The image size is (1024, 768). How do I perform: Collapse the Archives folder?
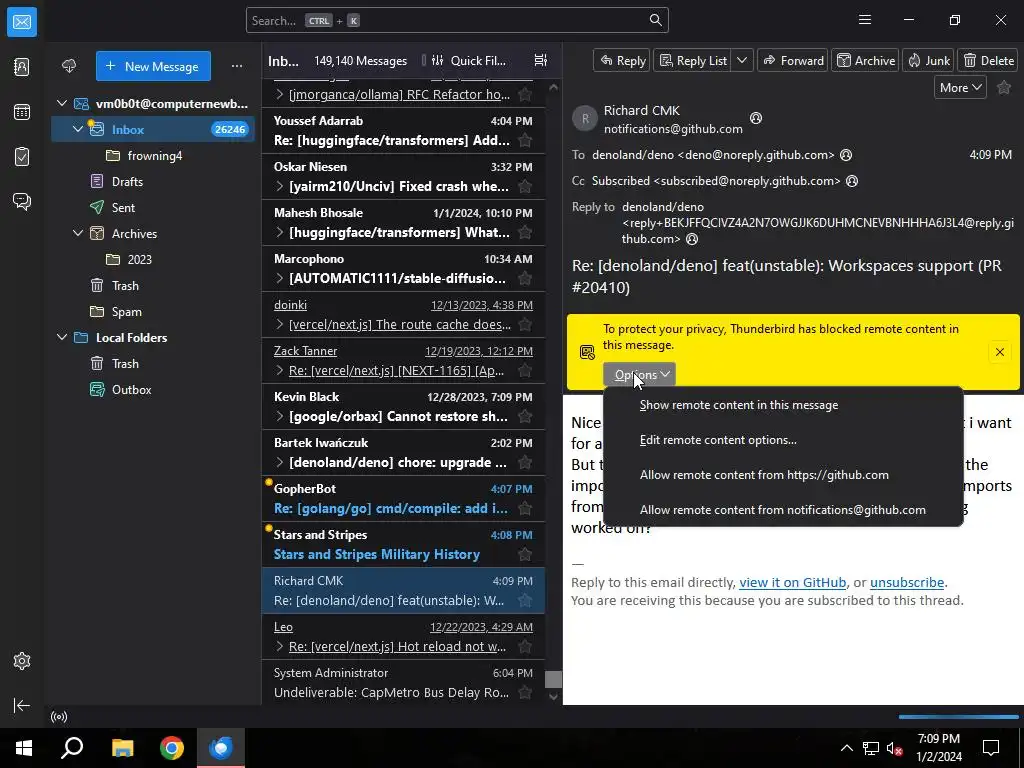pos(78,233)
